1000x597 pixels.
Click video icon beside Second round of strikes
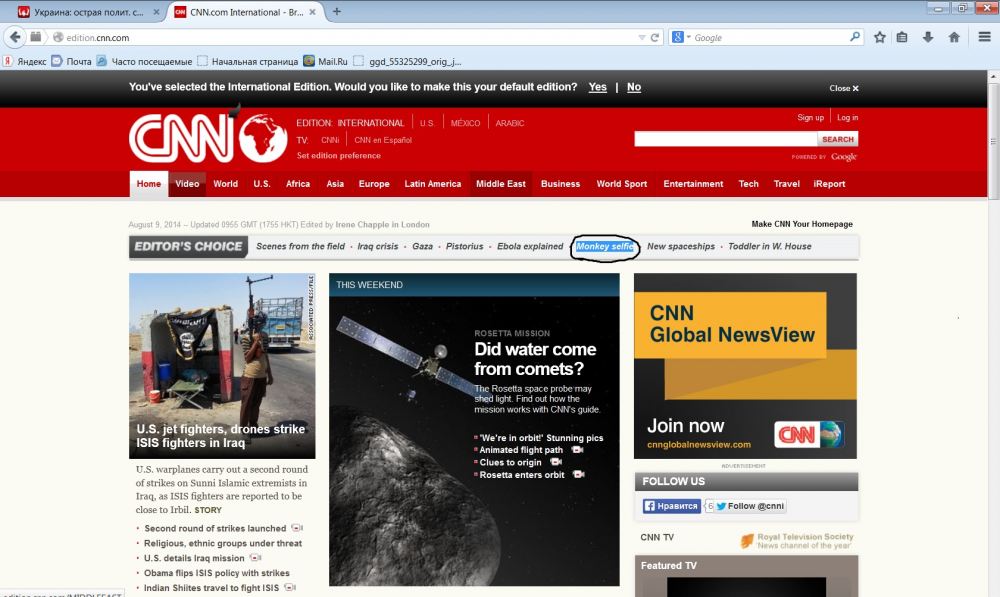point(297,528)
